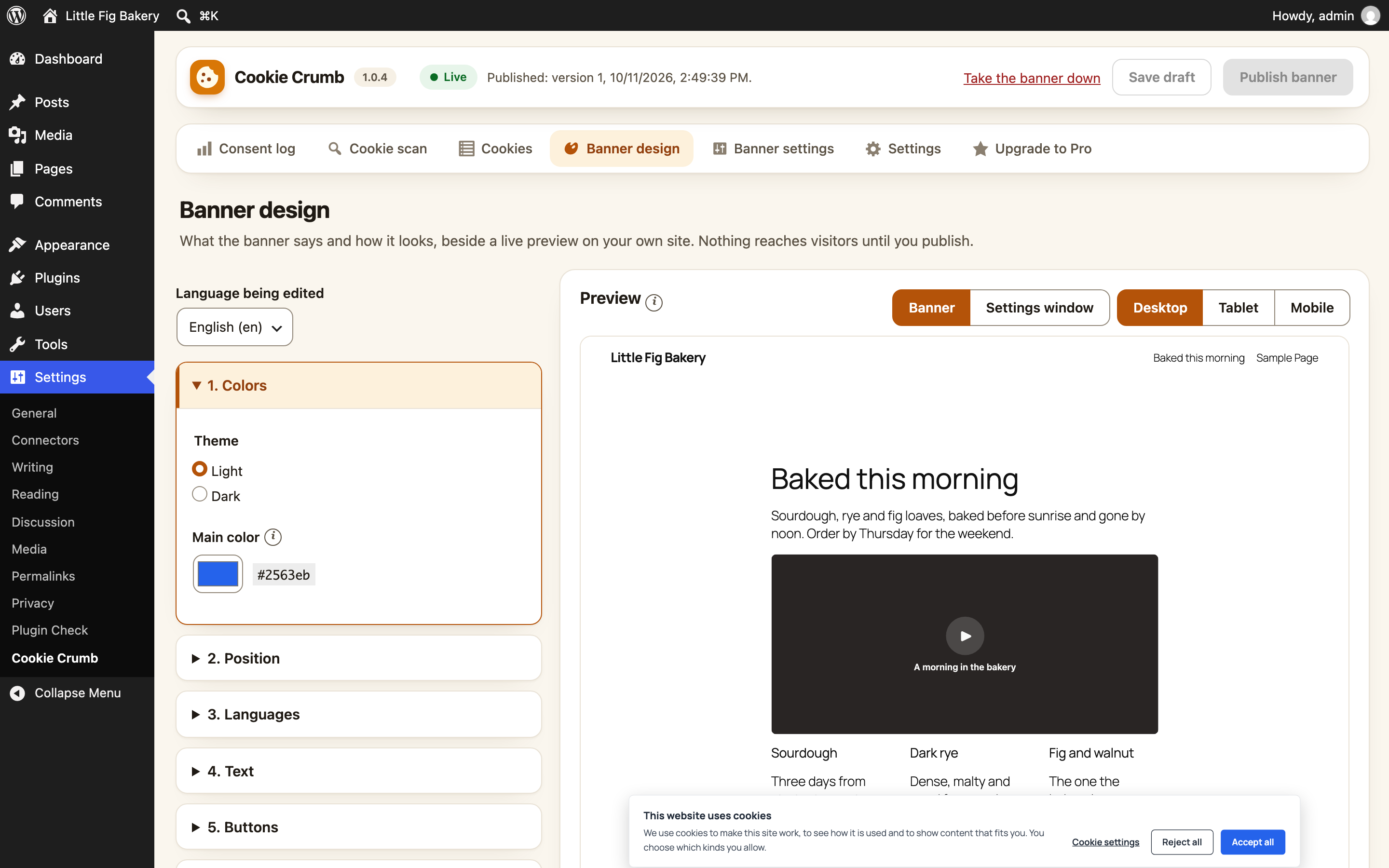Click the Plugins plug icon
This screenshot has height=868, width=1389.
[17, 278]
